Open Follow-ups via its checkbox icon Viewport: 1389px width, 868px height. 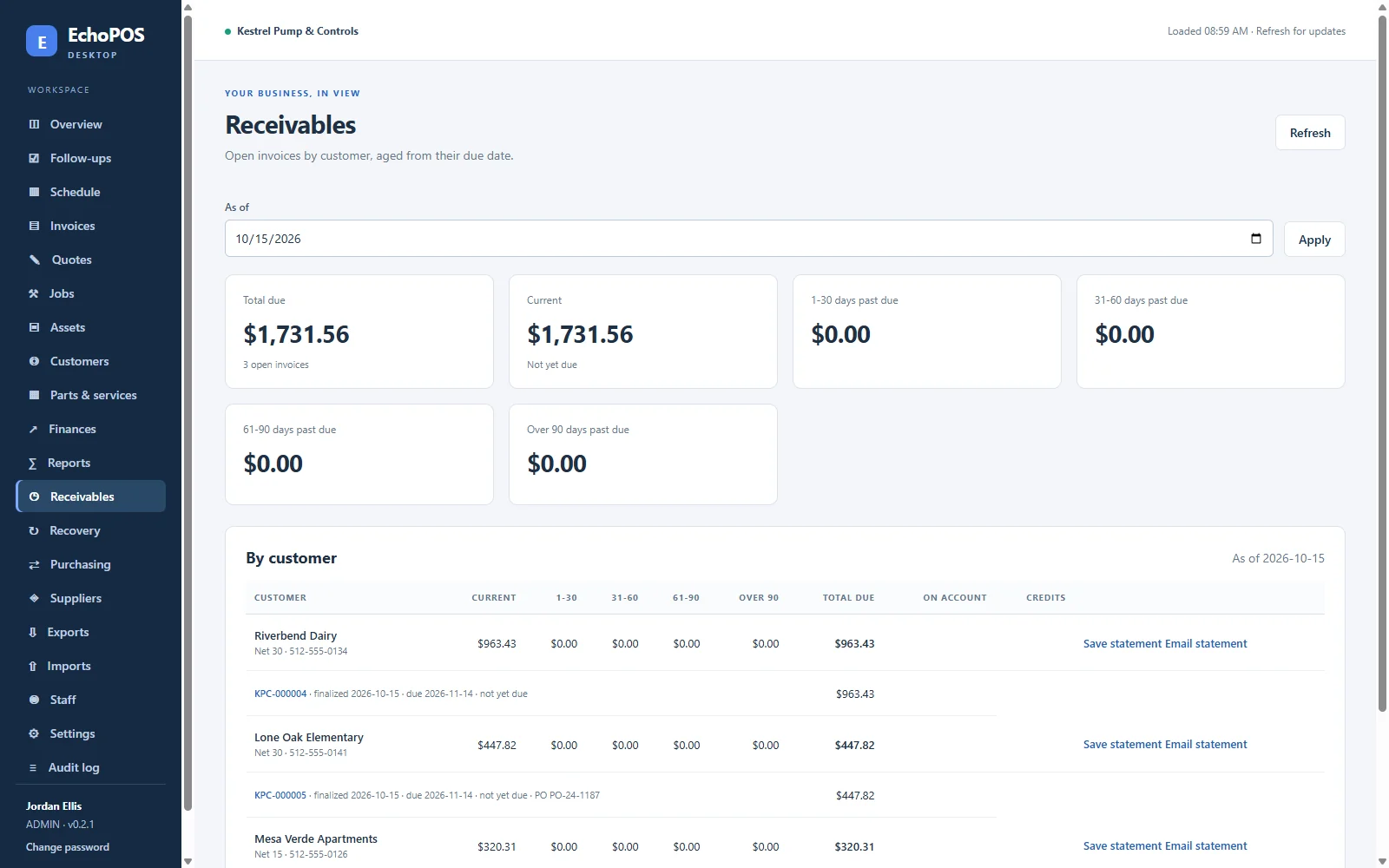tap(34, 158)
